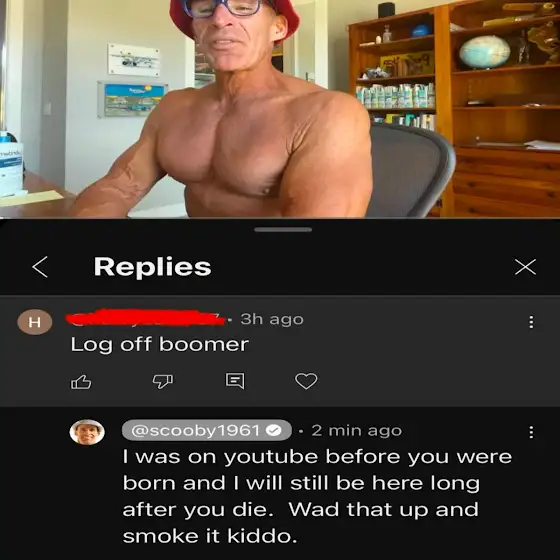Image resolution: width=560 pixels, height=560 pixels.
Task: Tap the "3h ago" timestamp
Action: (272, 319)
